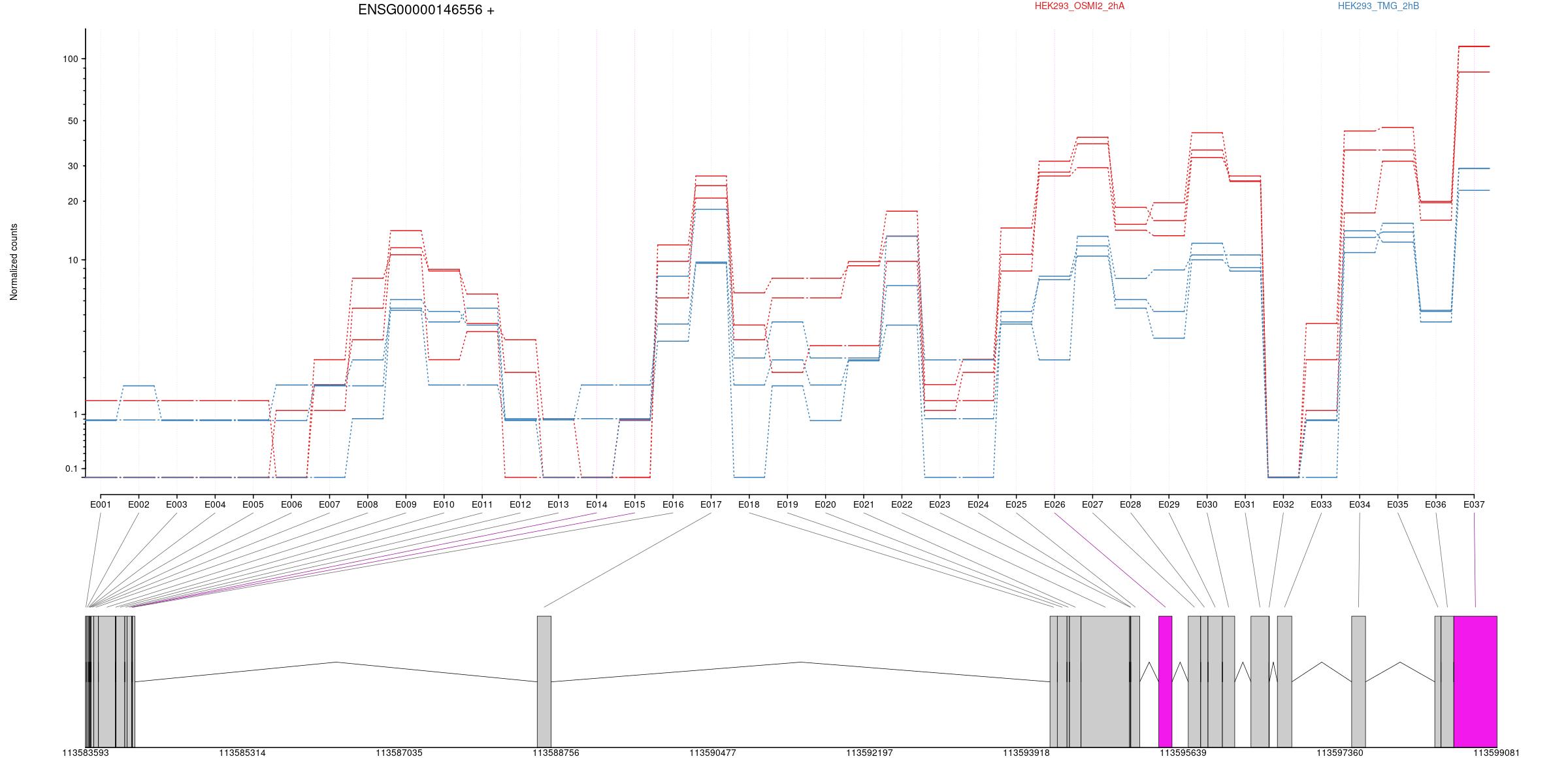Click y-axis tick label 100
This screenshot has height=784, width=1568.
tap(70, 59)
